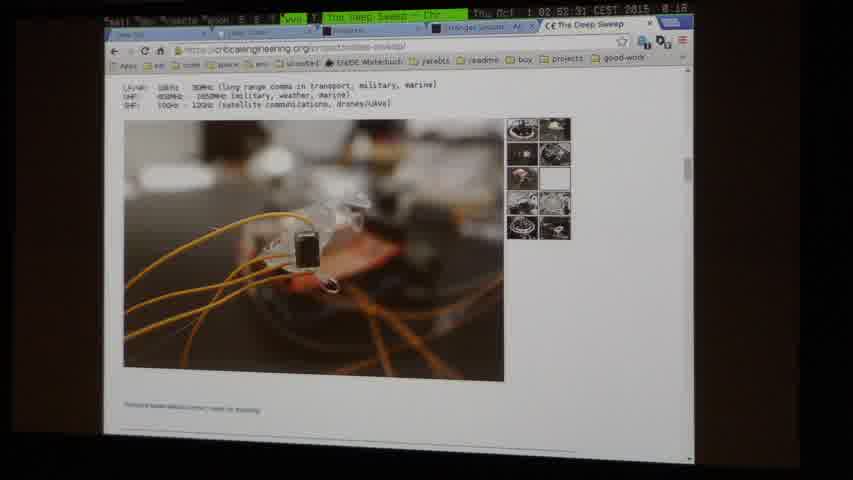Select the green www workspace tag in the top bar
The height and width of the screenshot is (480, 853).
click(293, 19)
